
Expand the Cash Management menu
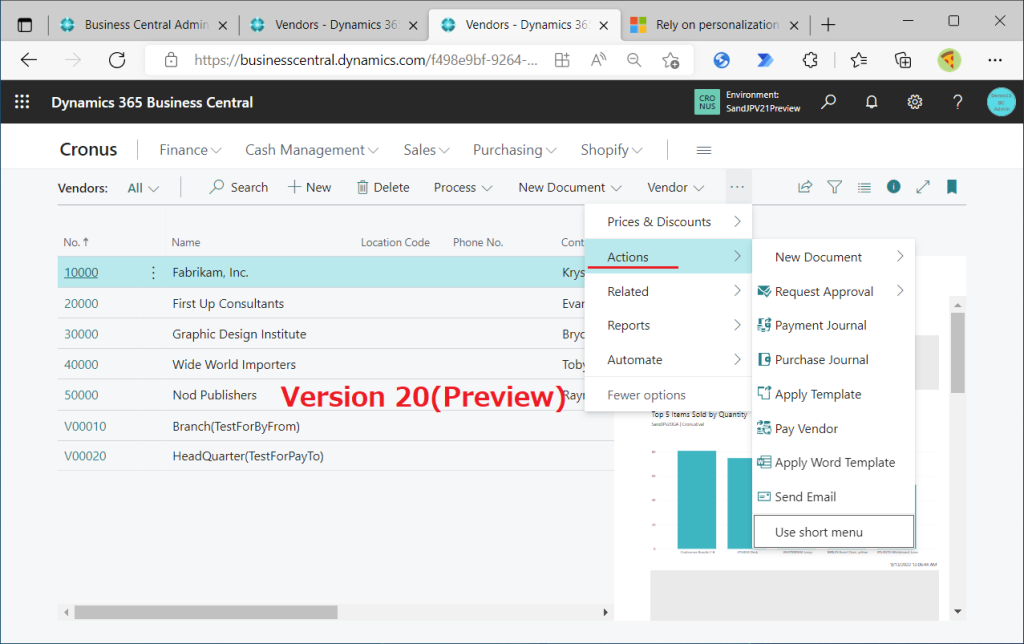pyautogui.click(x=312, y=150)
